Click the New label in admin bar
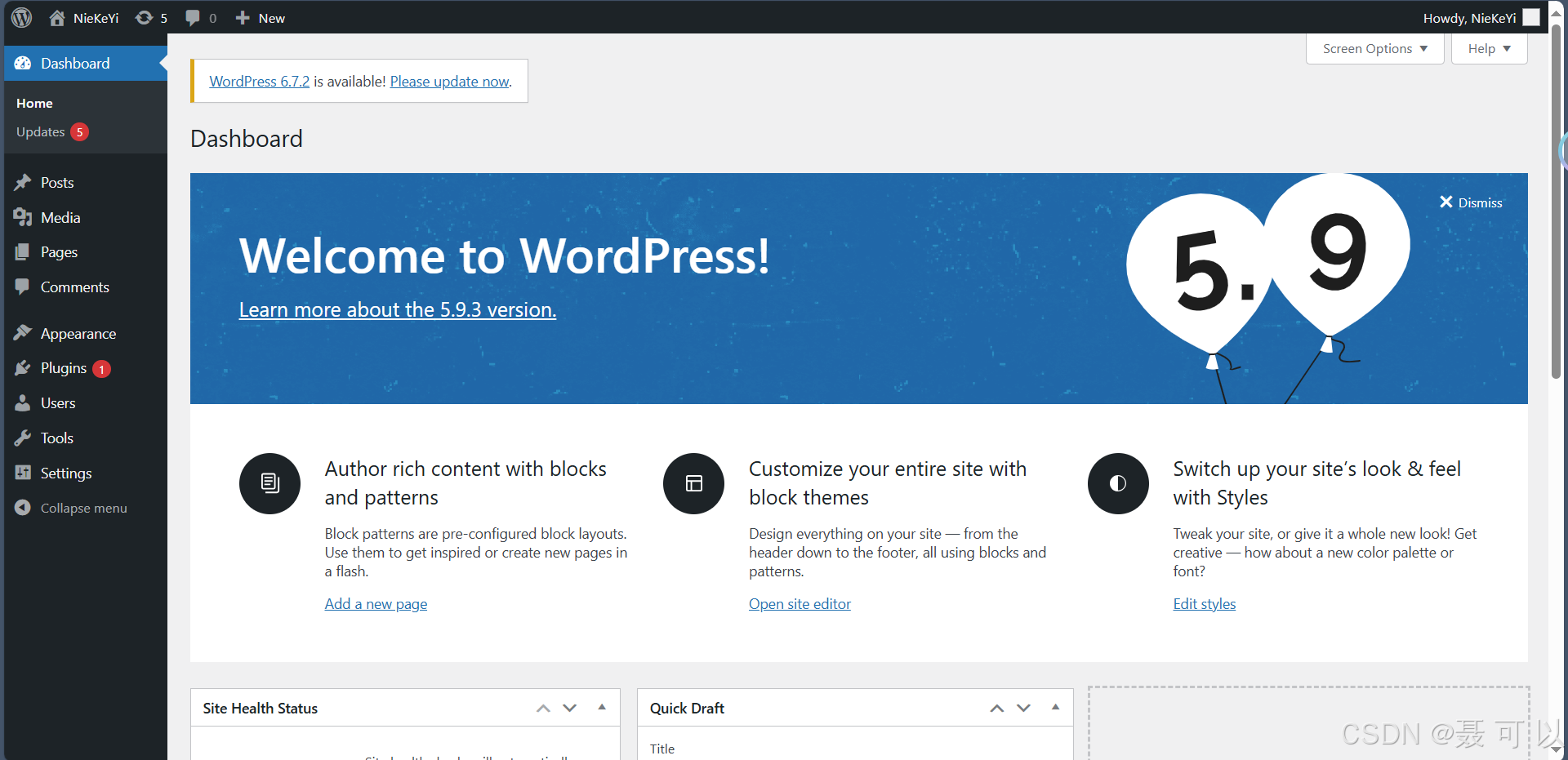This screenshot has height=760, width=1568. point(271,18)
